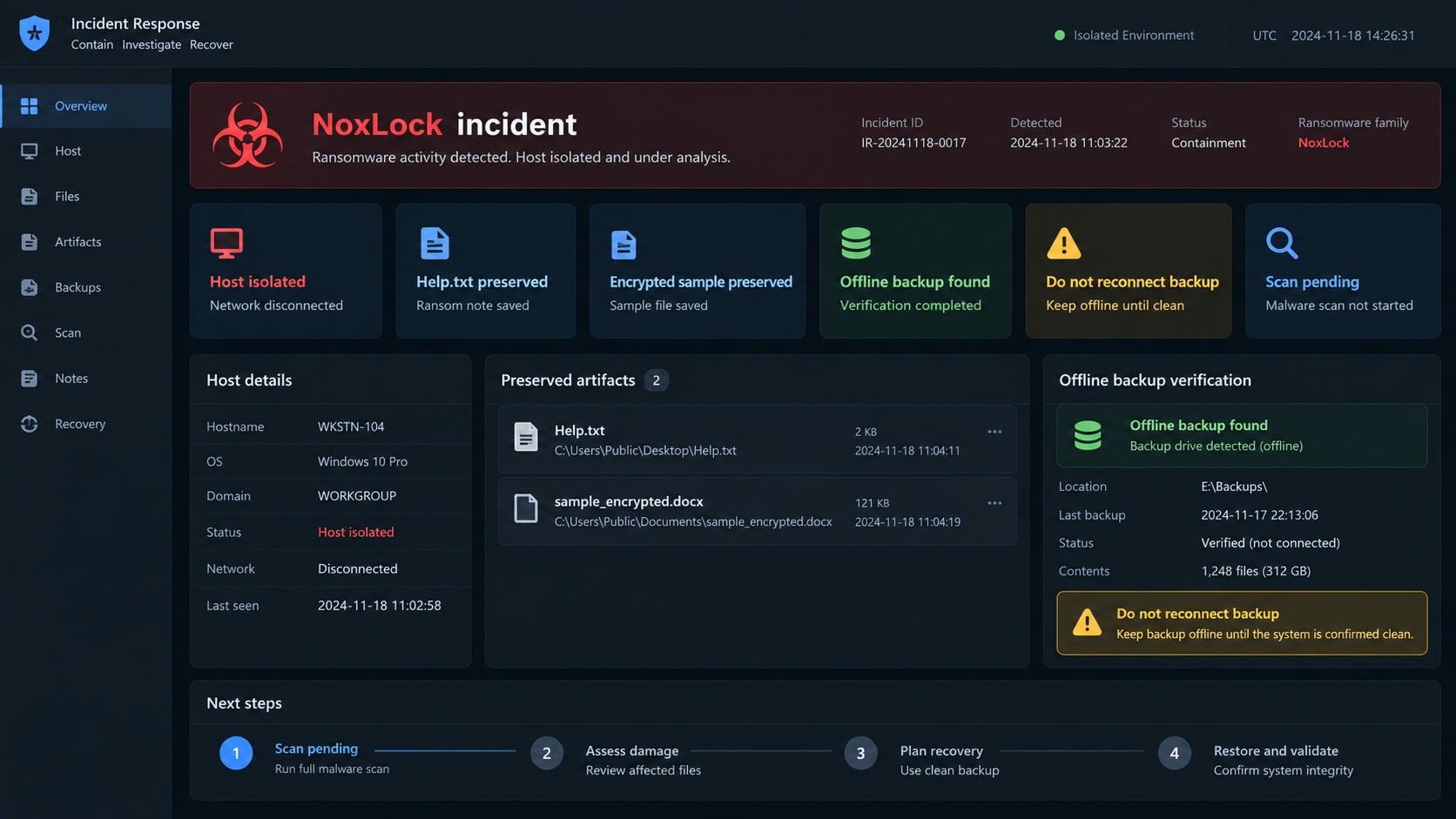Click the Containment status value

1209,143
